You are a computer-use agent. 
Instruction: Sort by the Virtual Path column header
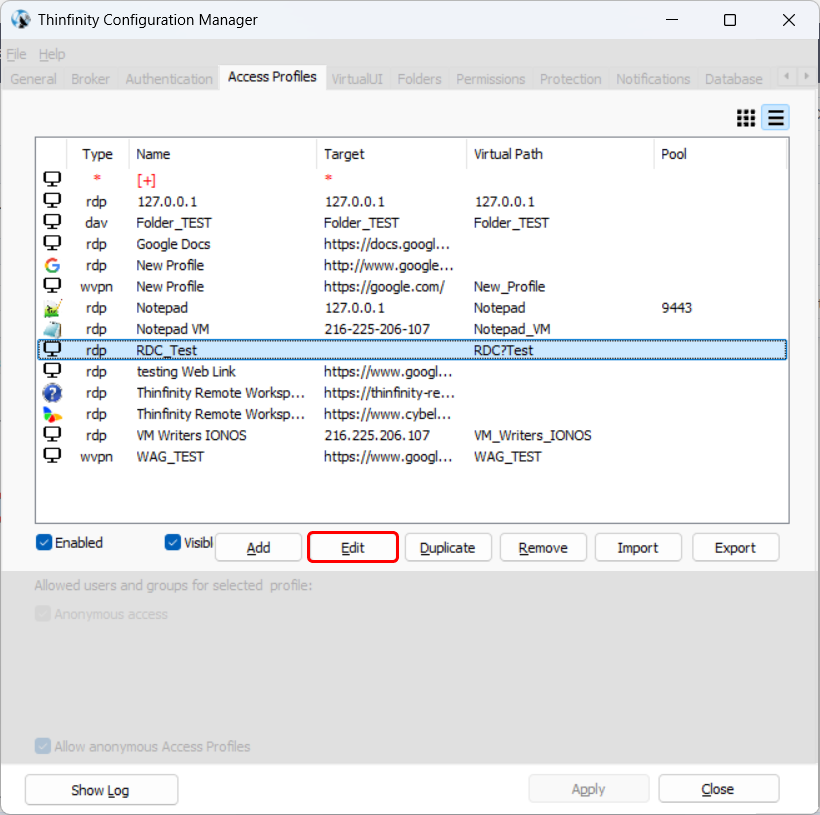(560, 154)
